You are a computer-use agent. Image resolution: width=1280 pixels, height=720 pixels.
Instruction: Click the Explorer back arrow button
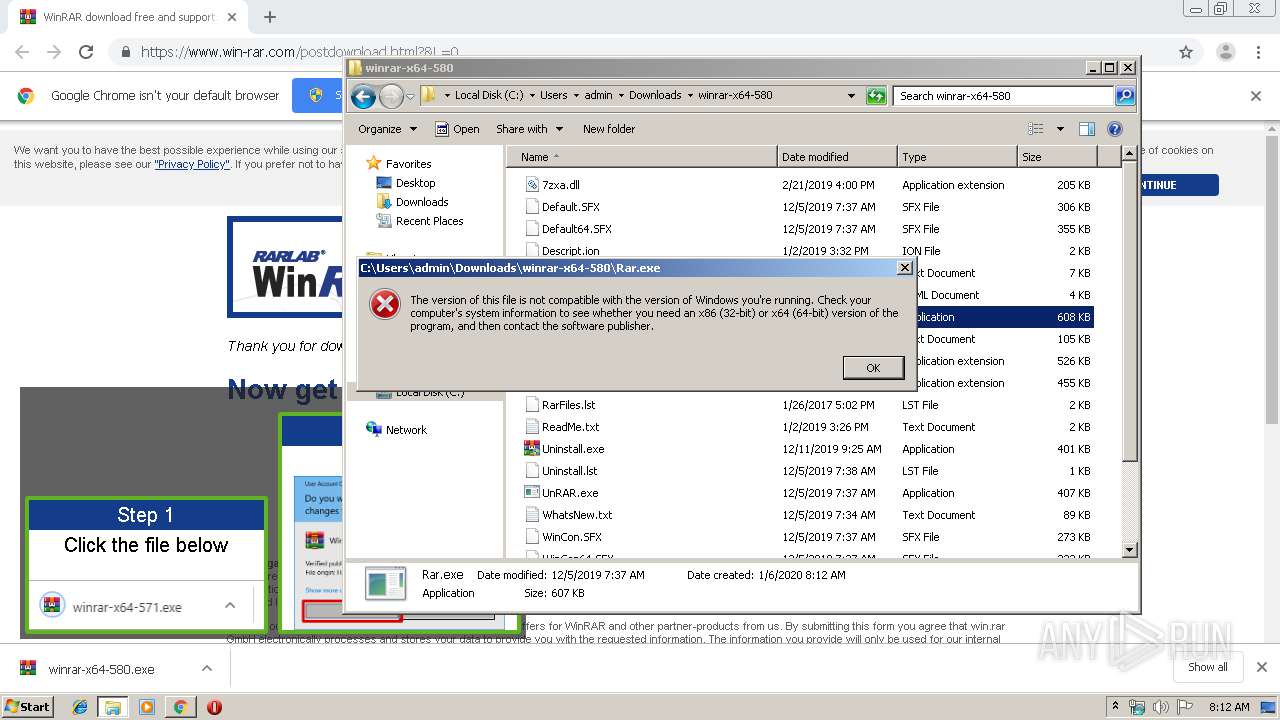click(x=364, y=96)
